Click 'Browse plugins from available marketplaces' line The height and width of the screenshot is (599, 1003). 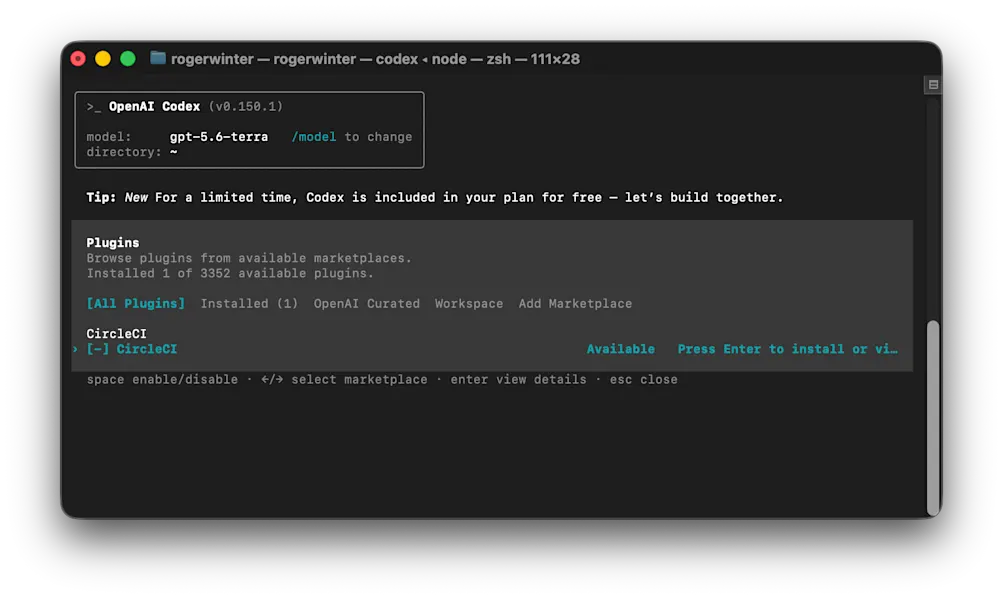point(249,258)
